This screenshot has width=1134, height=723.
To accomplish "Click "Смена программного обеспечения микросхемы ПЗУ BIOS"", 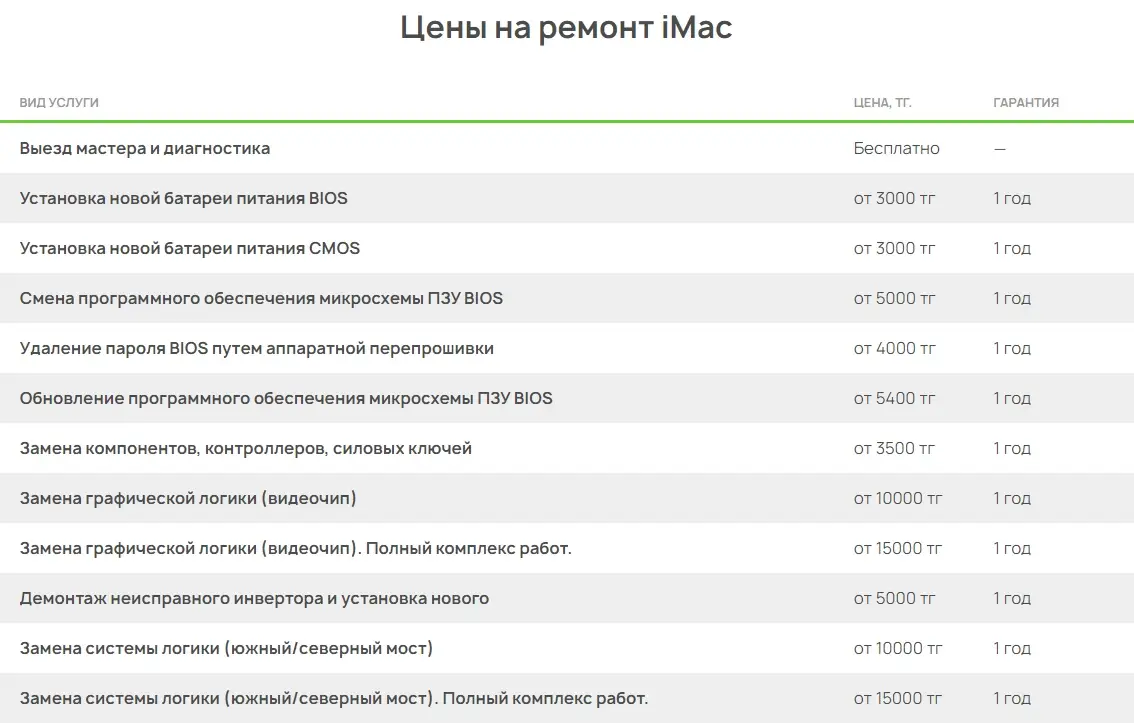I will tap(261, 299).
